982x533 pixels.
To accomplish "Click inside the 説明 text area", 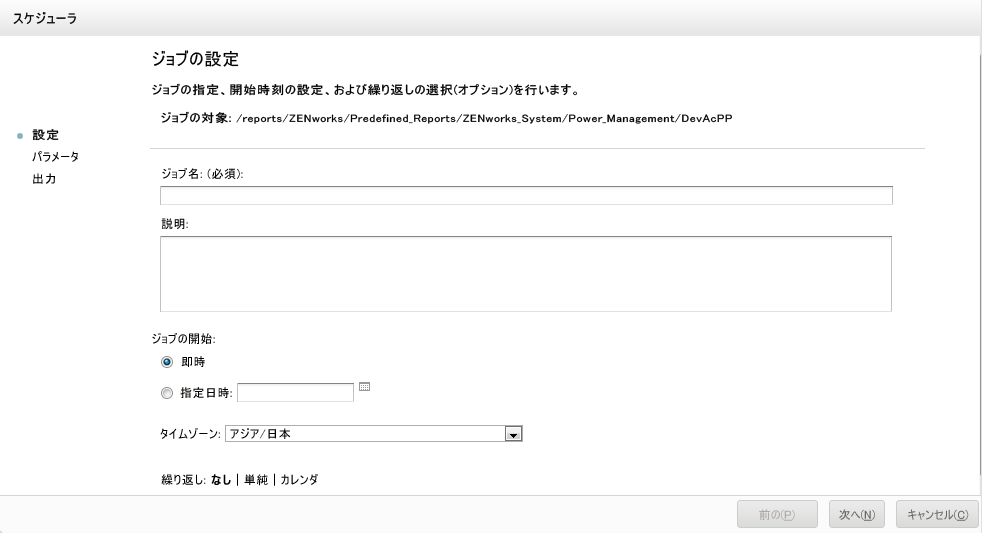I will pos(526,273).
